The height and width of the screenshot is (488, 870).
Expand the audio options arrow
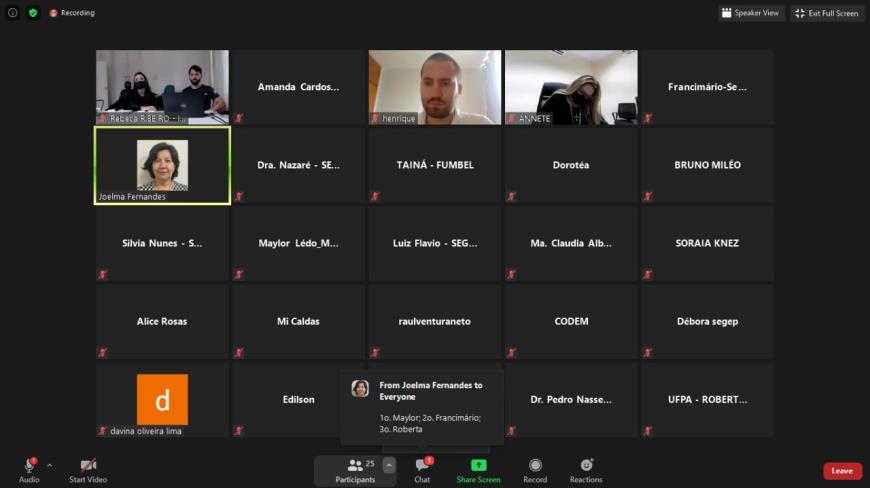(49, 465)
